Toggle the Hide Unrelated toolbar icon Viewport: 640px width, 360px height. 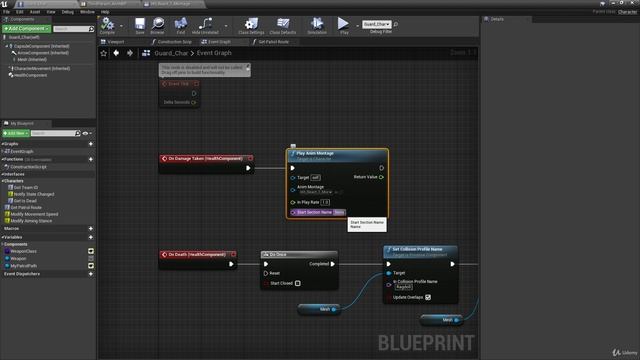[205, 24]
